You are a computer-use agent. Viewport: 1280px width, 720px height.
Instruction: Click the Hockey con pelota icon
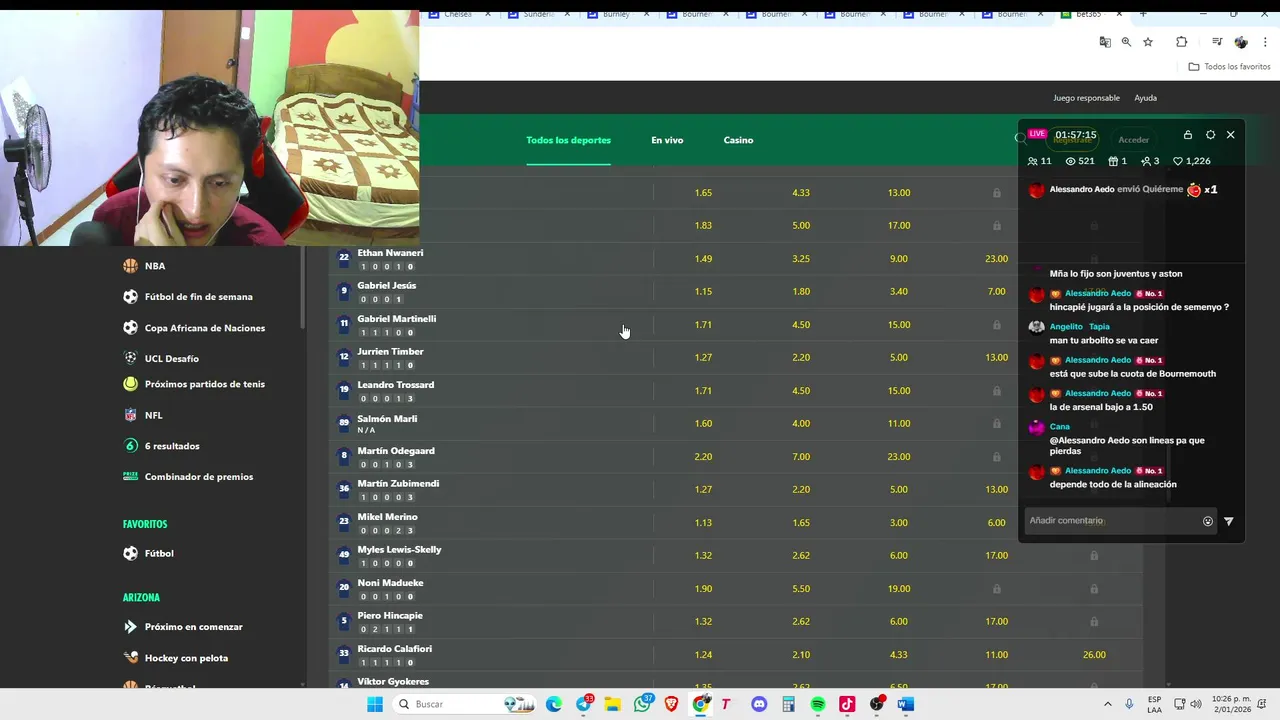130,658
